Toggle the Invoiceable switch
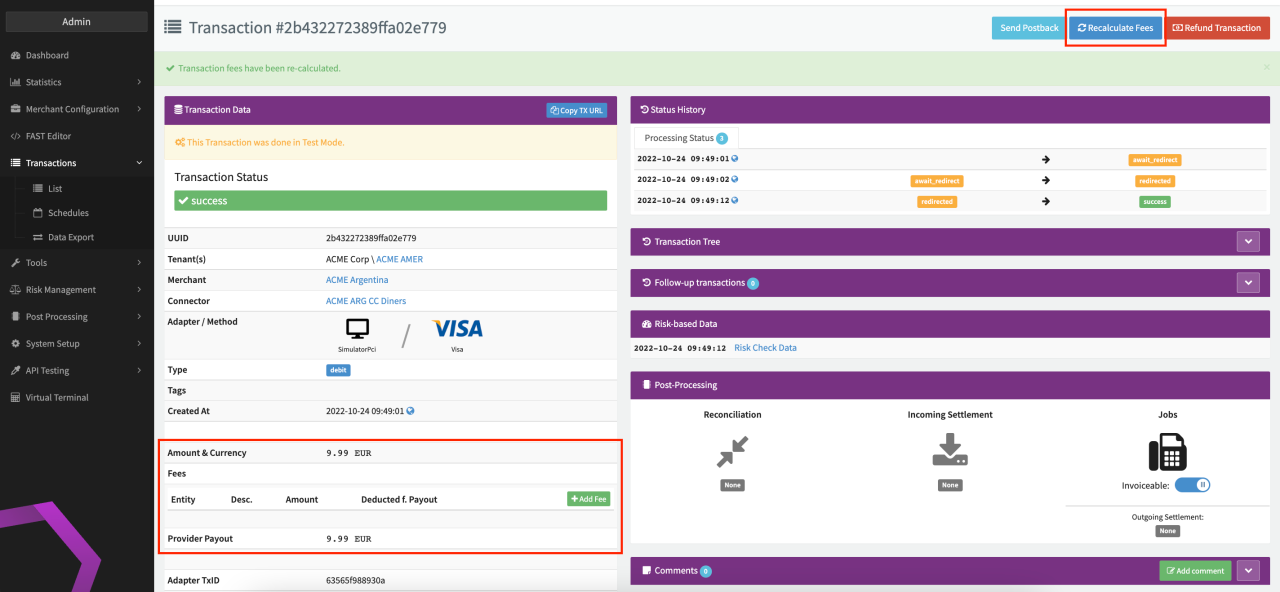Screen dimensions: 1280x592 tap(1192, 485)
